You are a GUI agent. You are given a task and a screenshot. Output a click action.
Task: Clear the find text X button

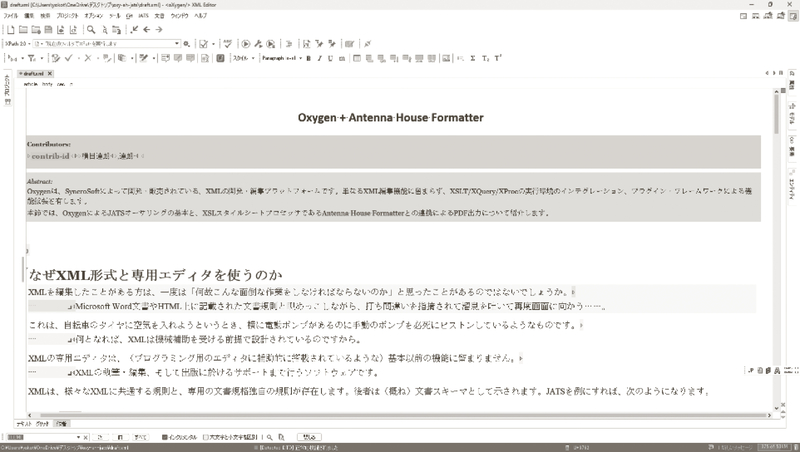click(86, 437)
